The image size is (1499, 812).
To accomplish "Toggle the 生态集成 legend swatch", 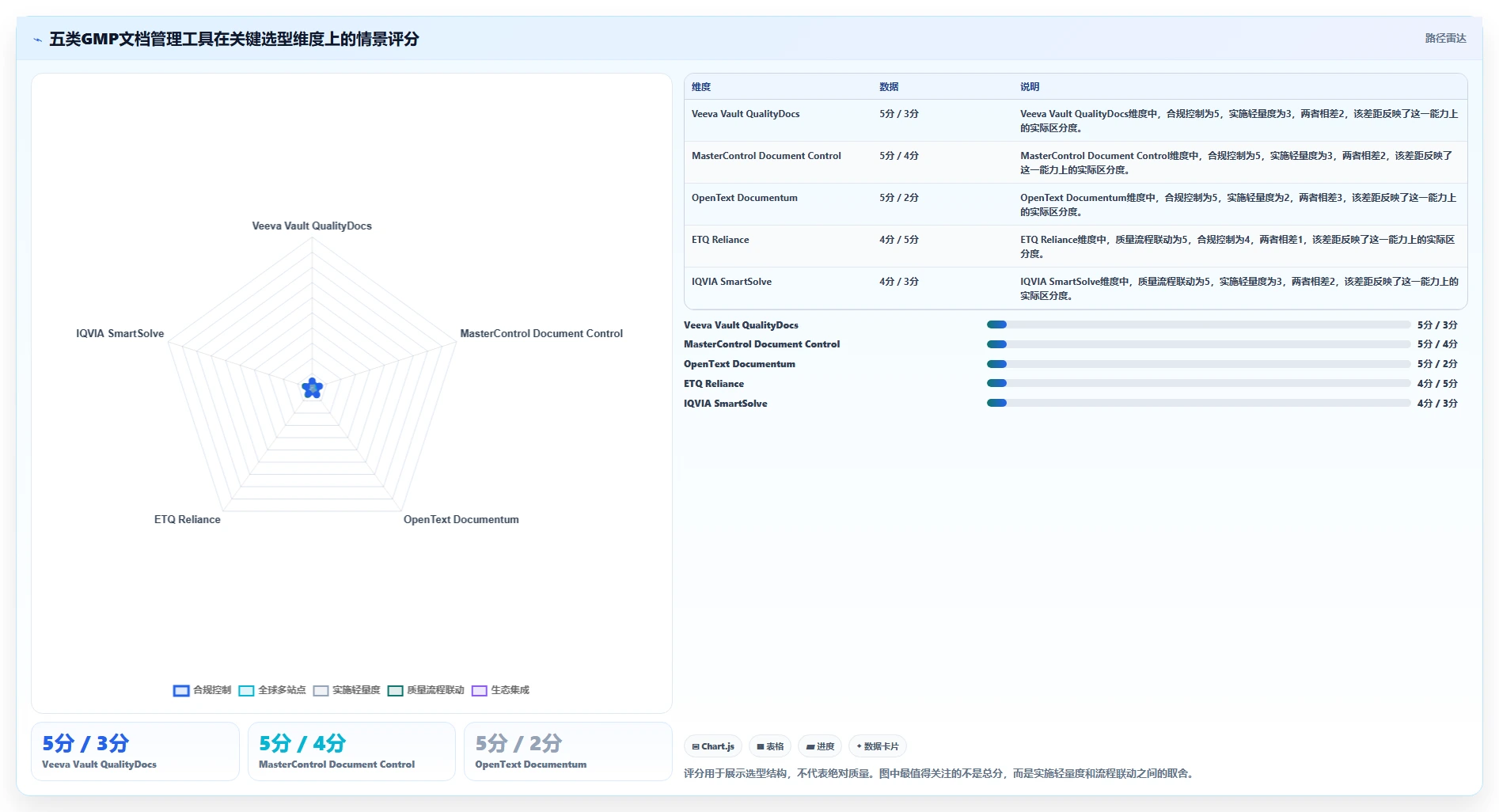I will pos(479,690).
